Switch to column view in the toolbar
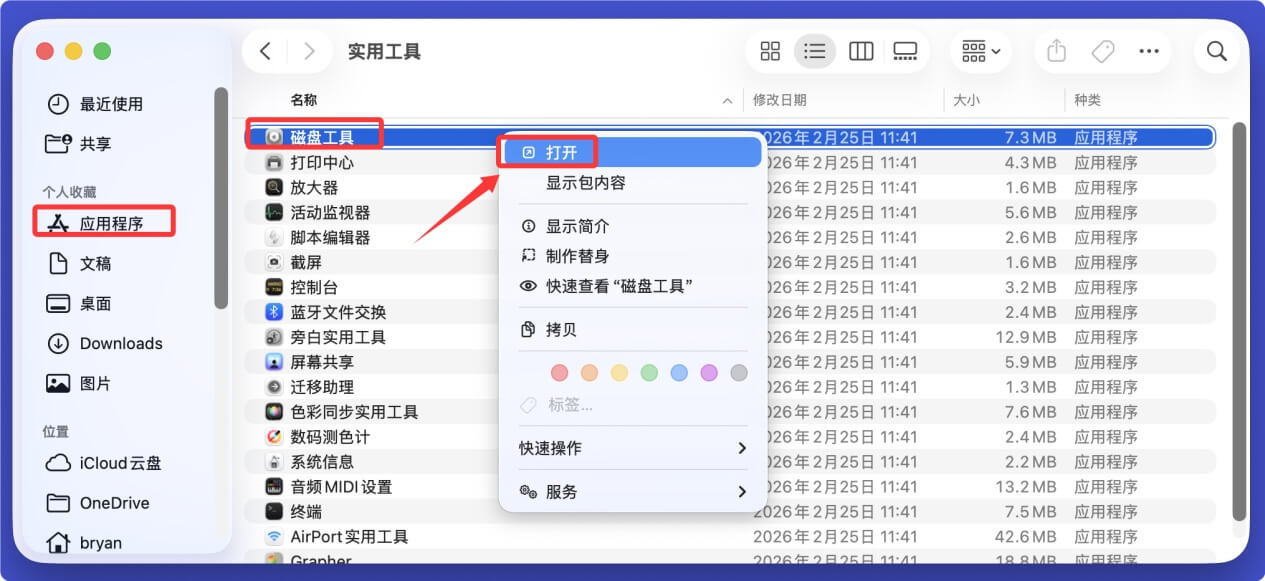 861,50
